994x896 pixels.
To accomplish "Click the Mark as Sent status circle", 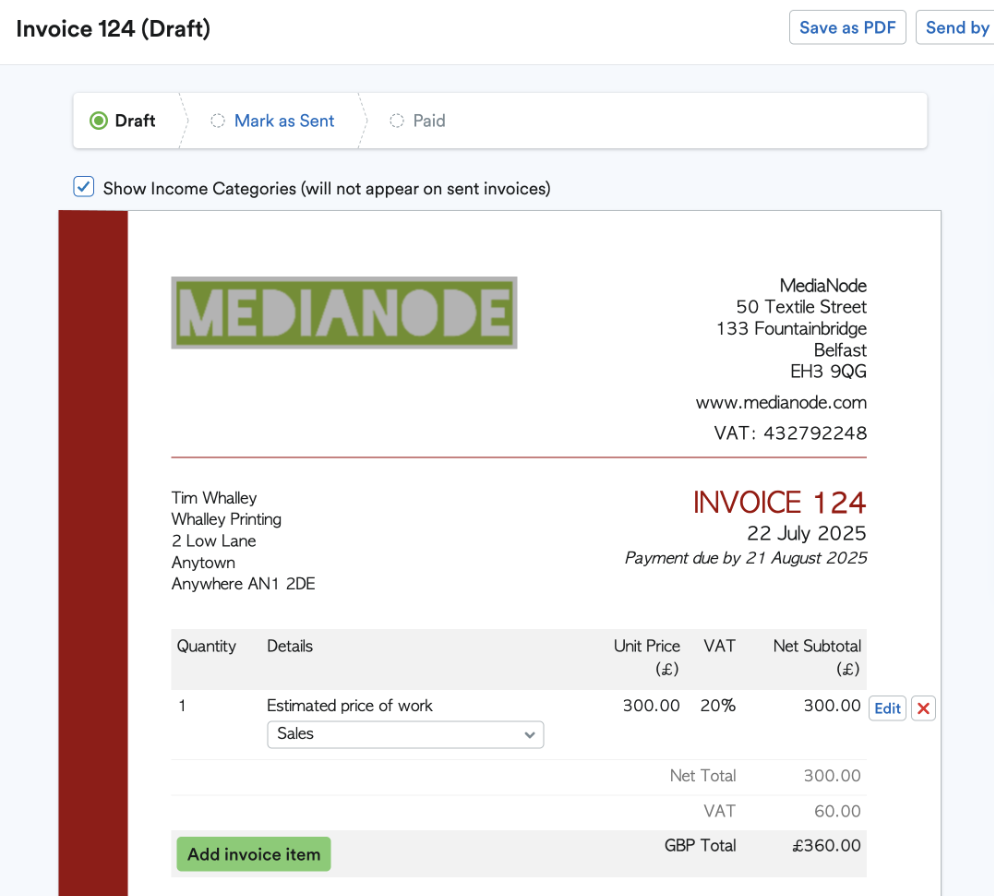I will 218,120.
